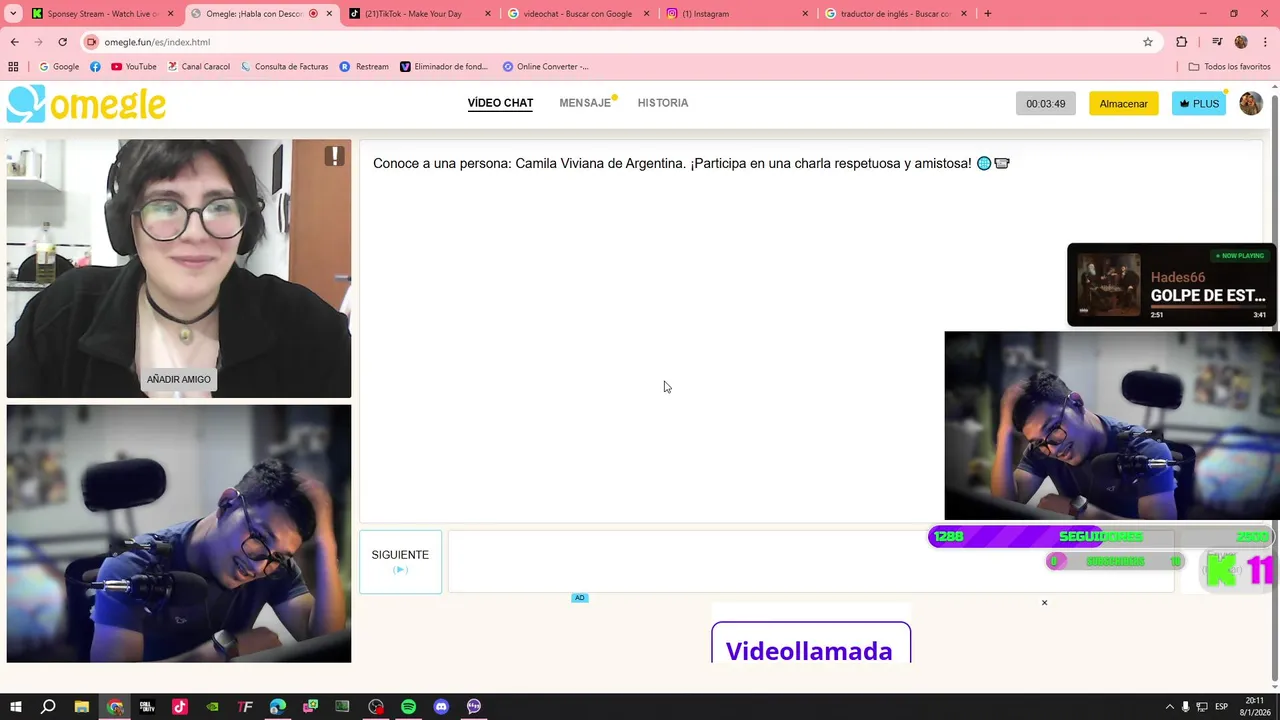Reload the page
This screenshot has width=1280, height=720.
pos(62,42)
